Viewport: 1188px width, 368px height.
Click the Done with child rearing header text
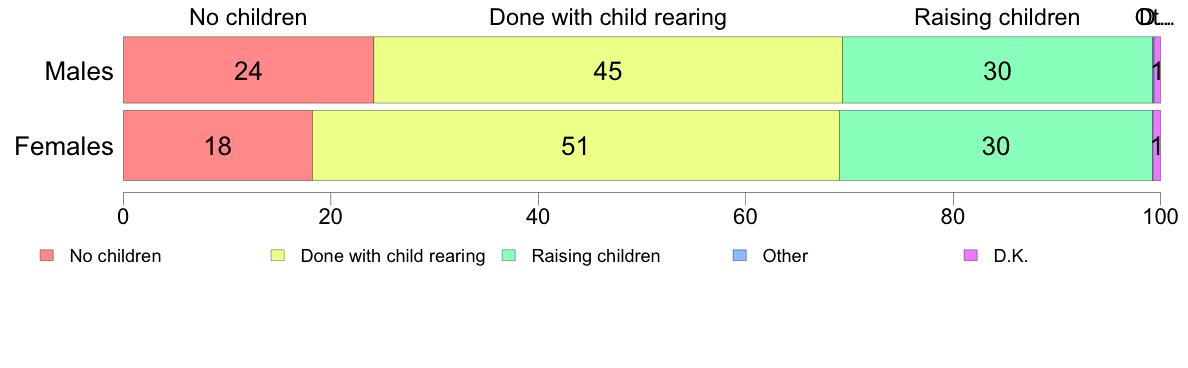click(608, 17)
